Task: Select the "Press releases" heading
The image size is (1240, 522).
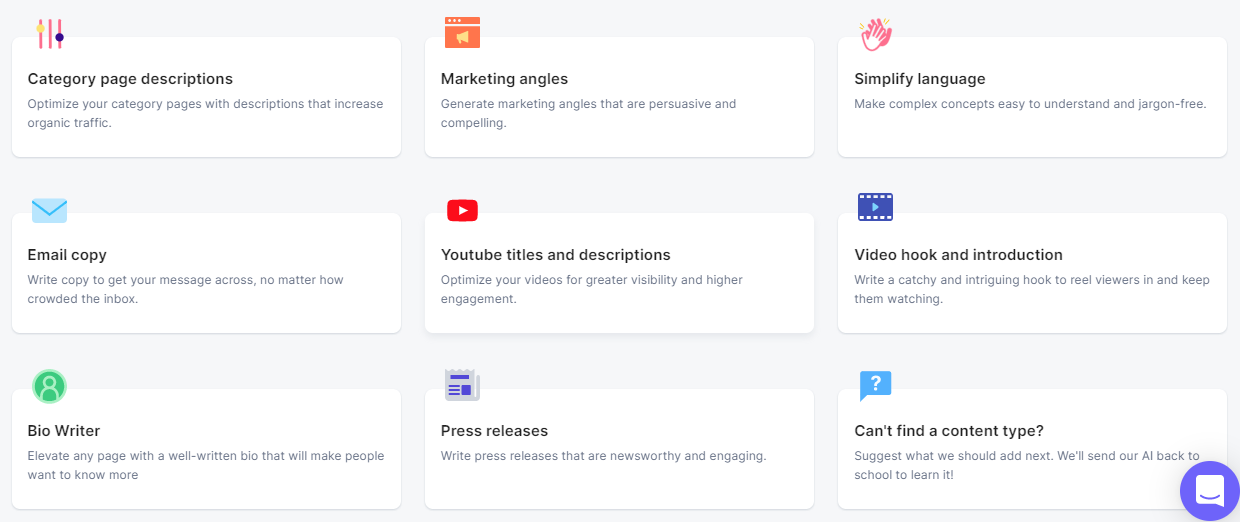Action: 494,431
